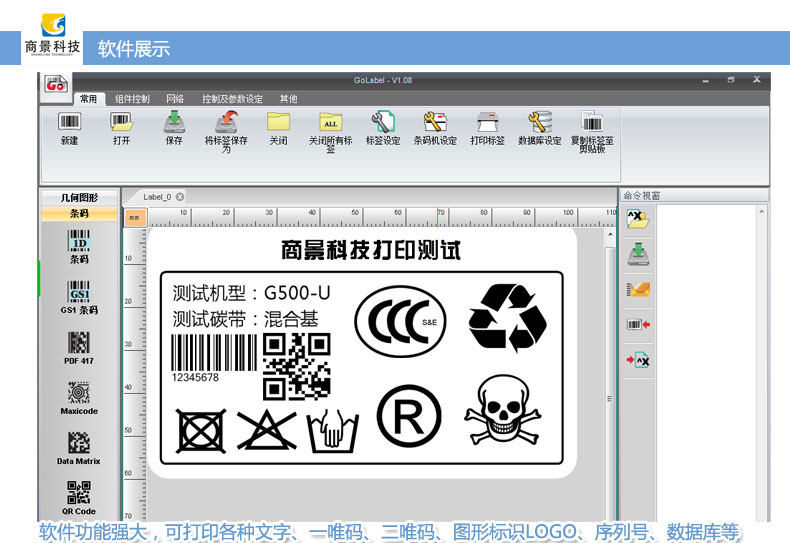Click the 打印标签 (Print Label) icon
The height and width of the screenshot is (543, 790).
pyautogui.click(x=487, y=121)
